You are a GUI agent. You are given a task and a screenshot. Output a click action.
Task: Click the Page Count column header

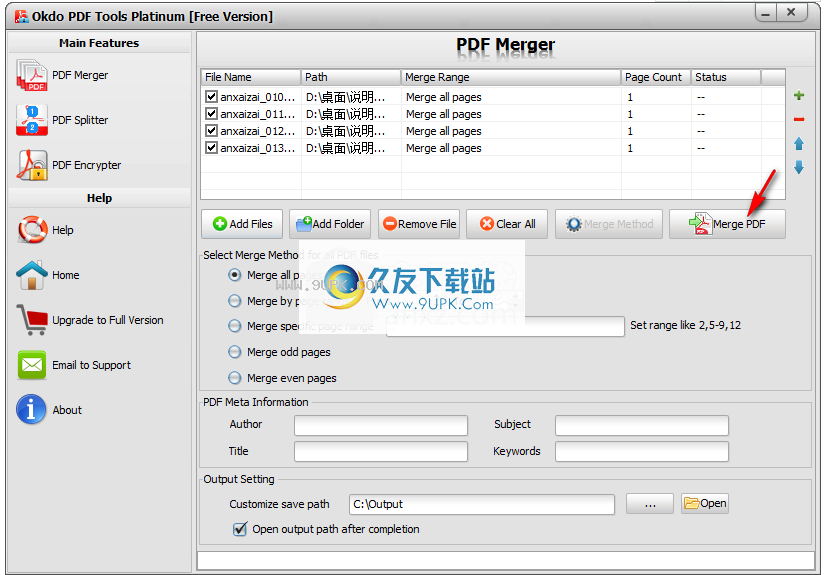point(656,77)
